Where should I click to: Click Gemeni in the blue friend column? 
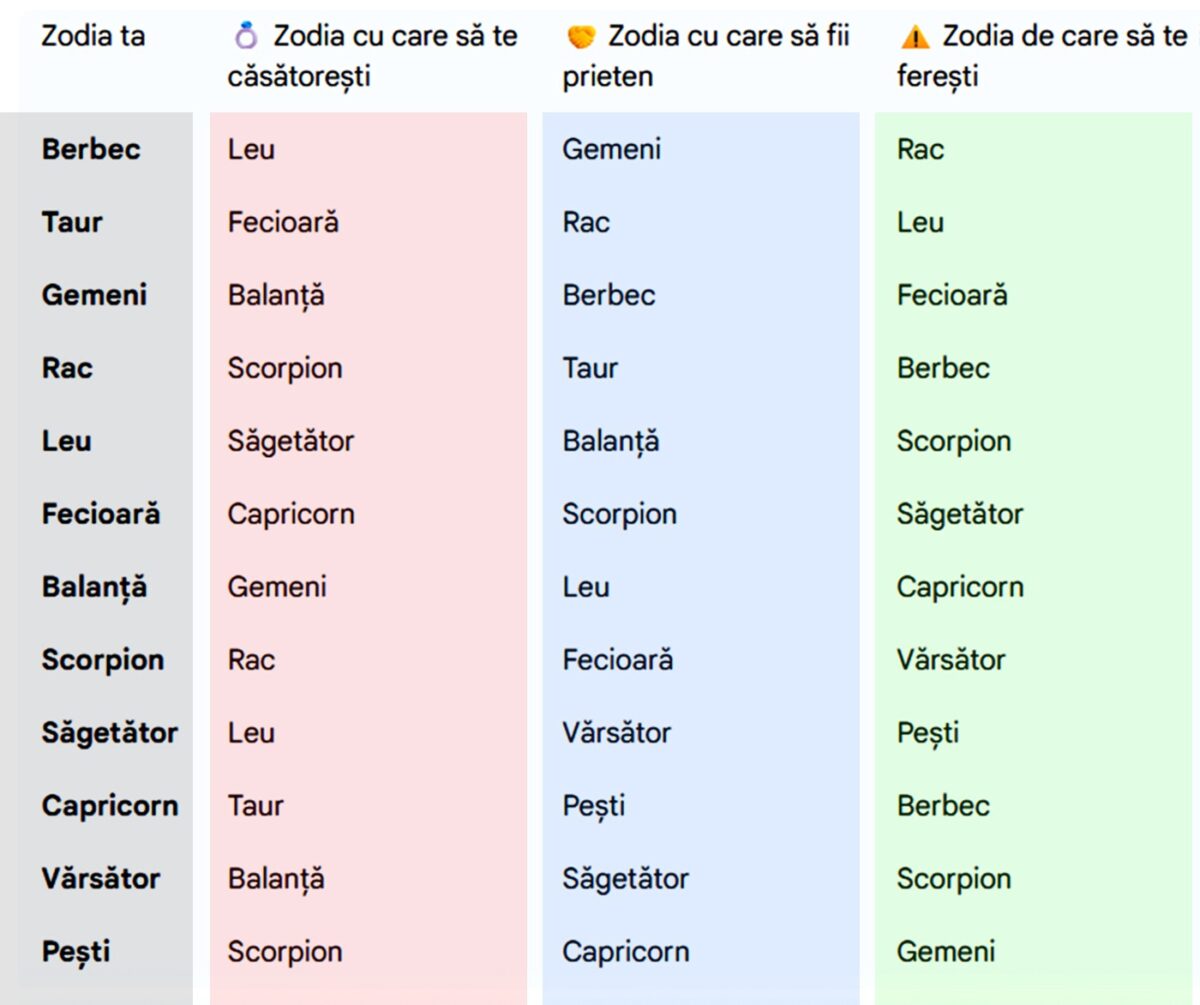611,149
